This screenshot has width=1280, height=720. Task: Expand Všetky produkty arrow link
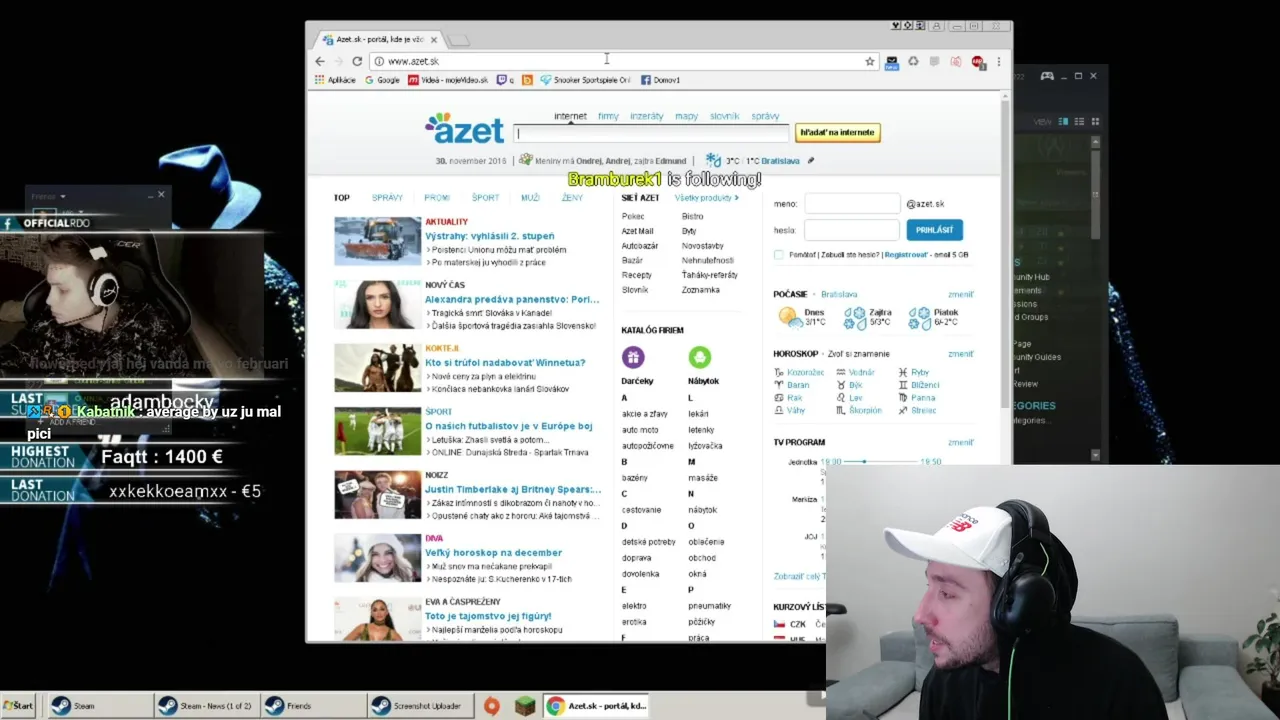[706, 198]
